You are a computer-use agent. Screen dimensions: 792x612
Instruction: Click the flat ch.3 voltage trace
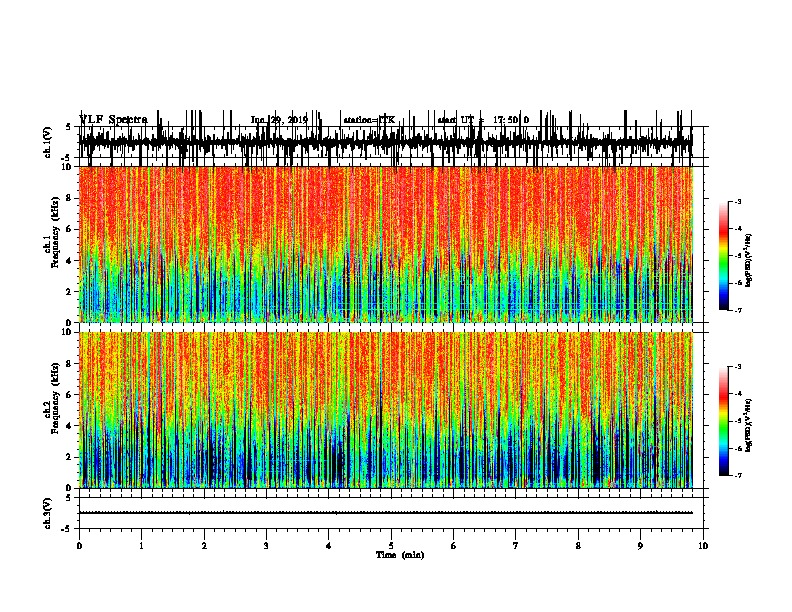[386, 513]
